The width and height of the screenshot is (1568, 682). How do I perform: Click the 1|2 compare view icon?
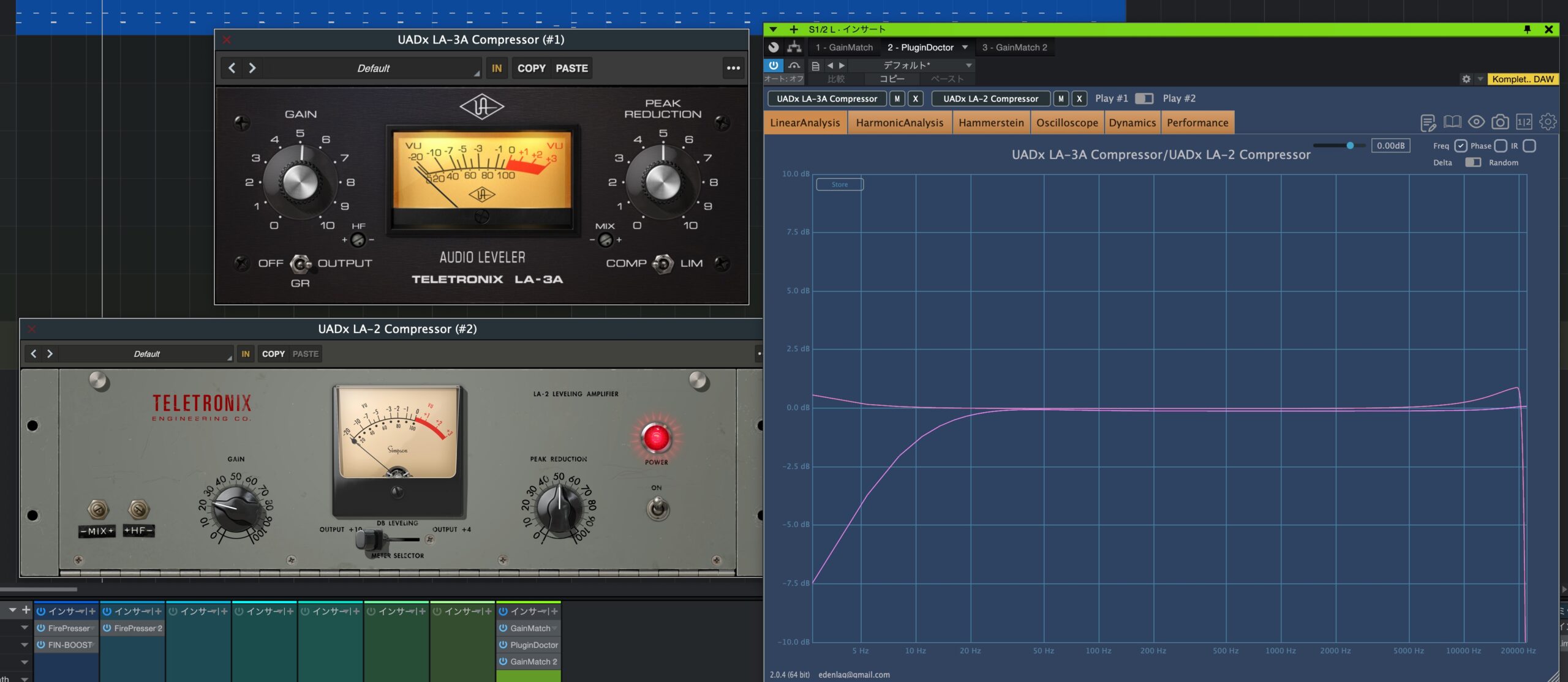point(1524,122)
